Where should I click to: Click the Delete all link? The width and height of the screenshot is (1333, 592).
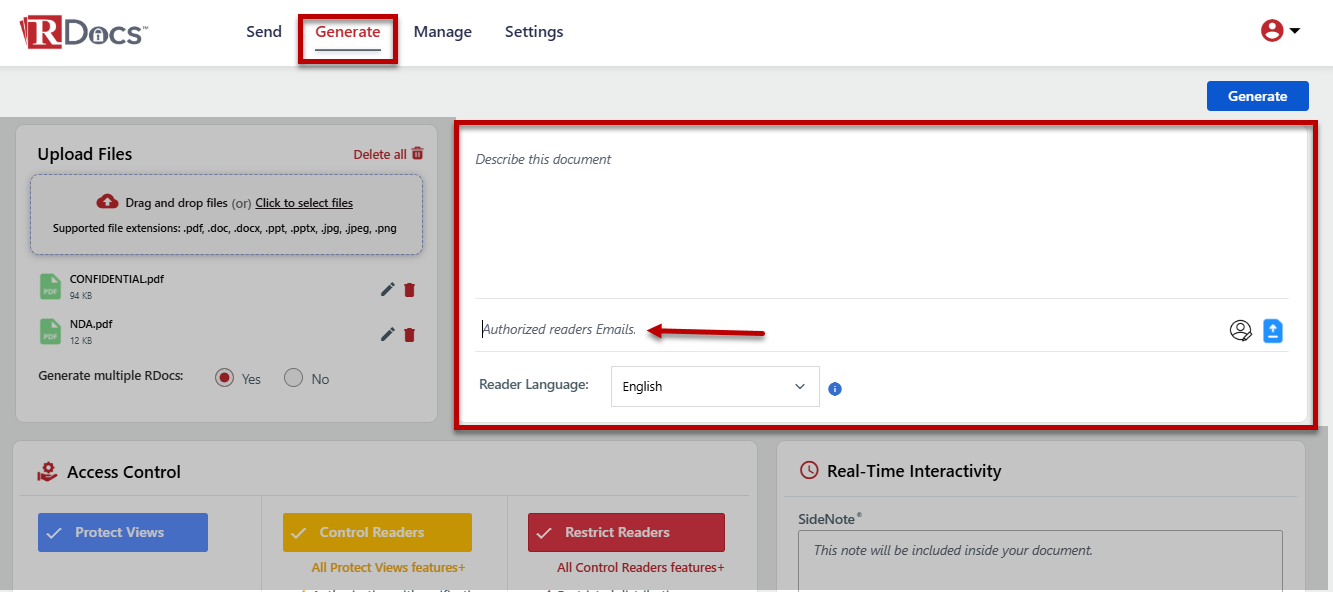point(388,154)
